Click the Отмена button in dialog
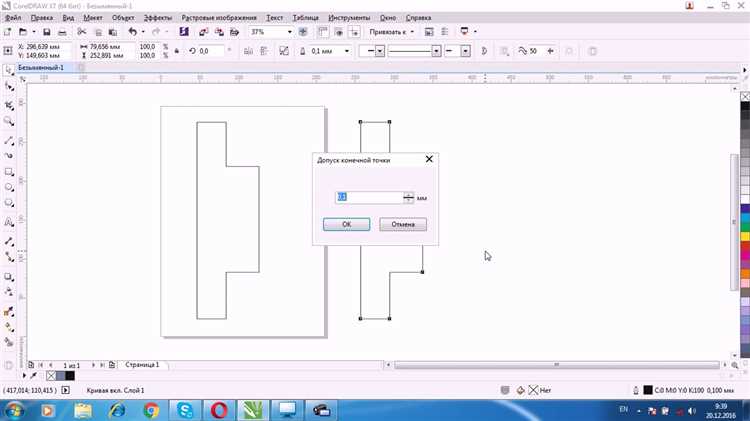This screenshot has height=421, width=750. (403, 224)
